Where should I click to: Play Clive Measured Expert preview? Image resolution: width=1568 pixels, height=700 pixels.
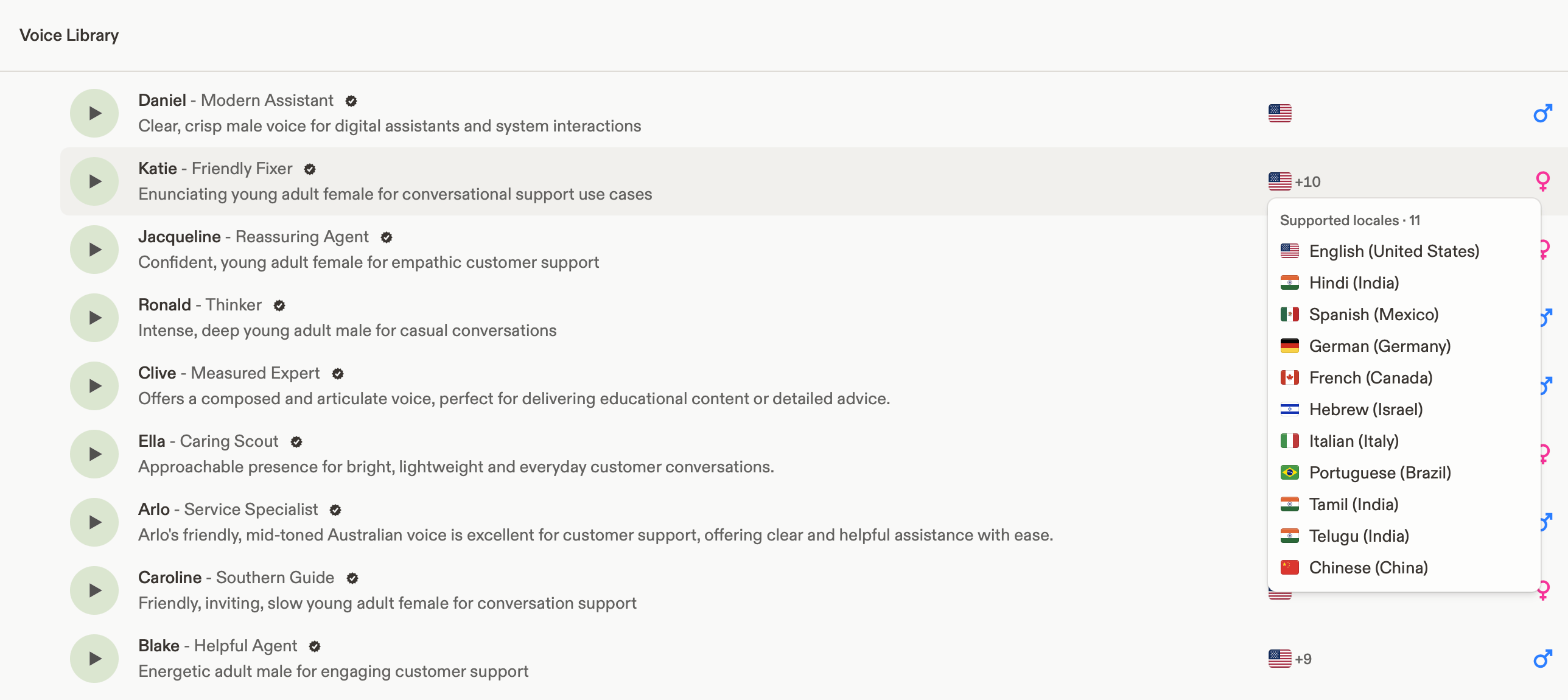pos(94,386)
